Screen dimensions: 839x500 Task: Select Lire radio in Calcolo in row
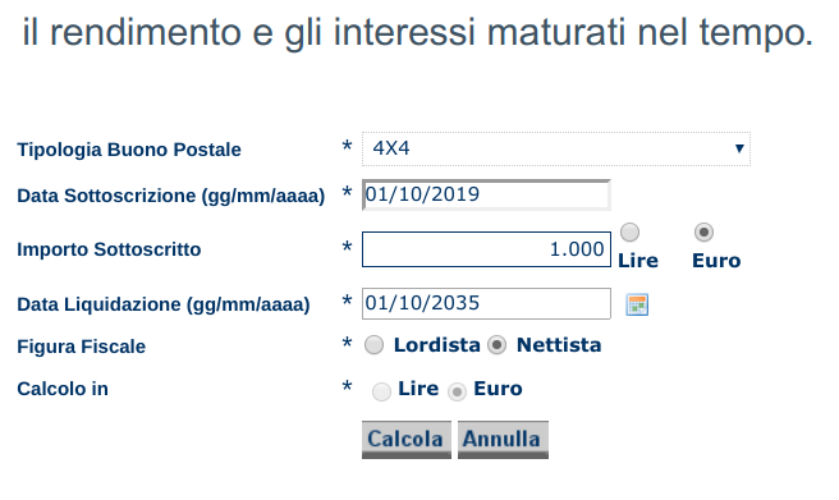[x=381, y=392]
